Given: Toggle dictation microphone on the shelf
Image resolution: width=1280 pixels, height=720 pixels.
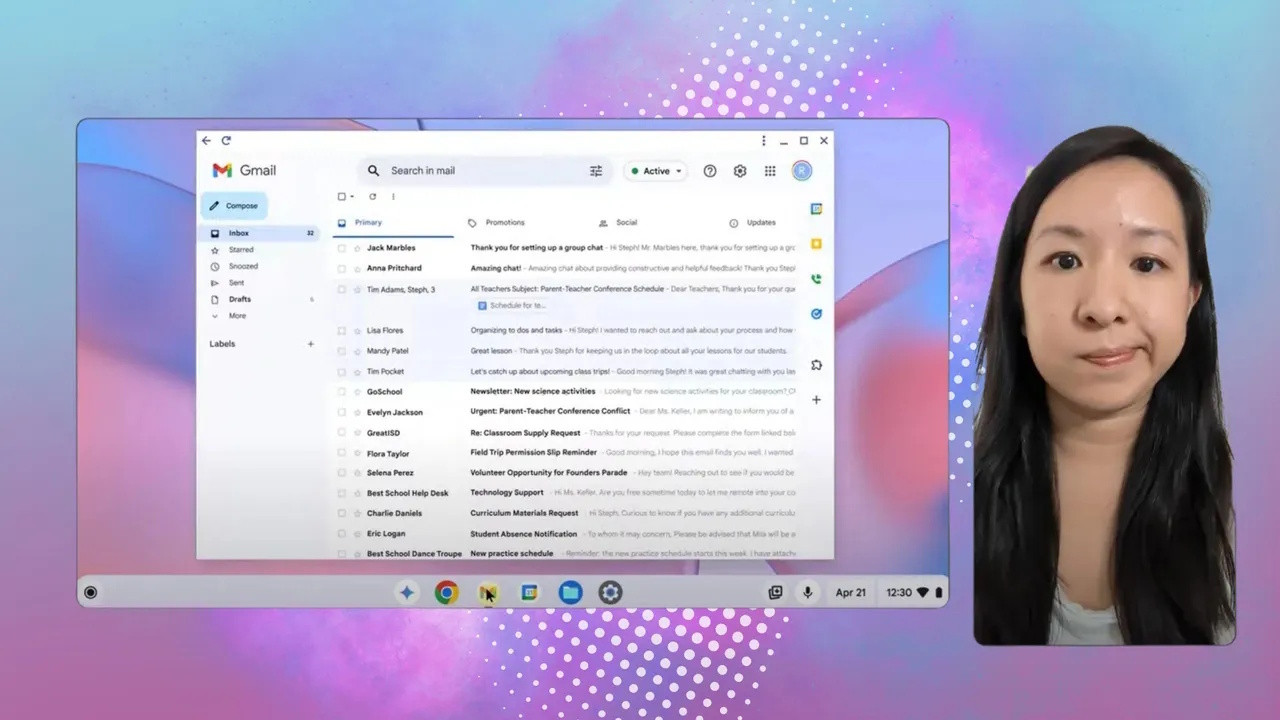Looking at the screenshot, I should (807, 592).
